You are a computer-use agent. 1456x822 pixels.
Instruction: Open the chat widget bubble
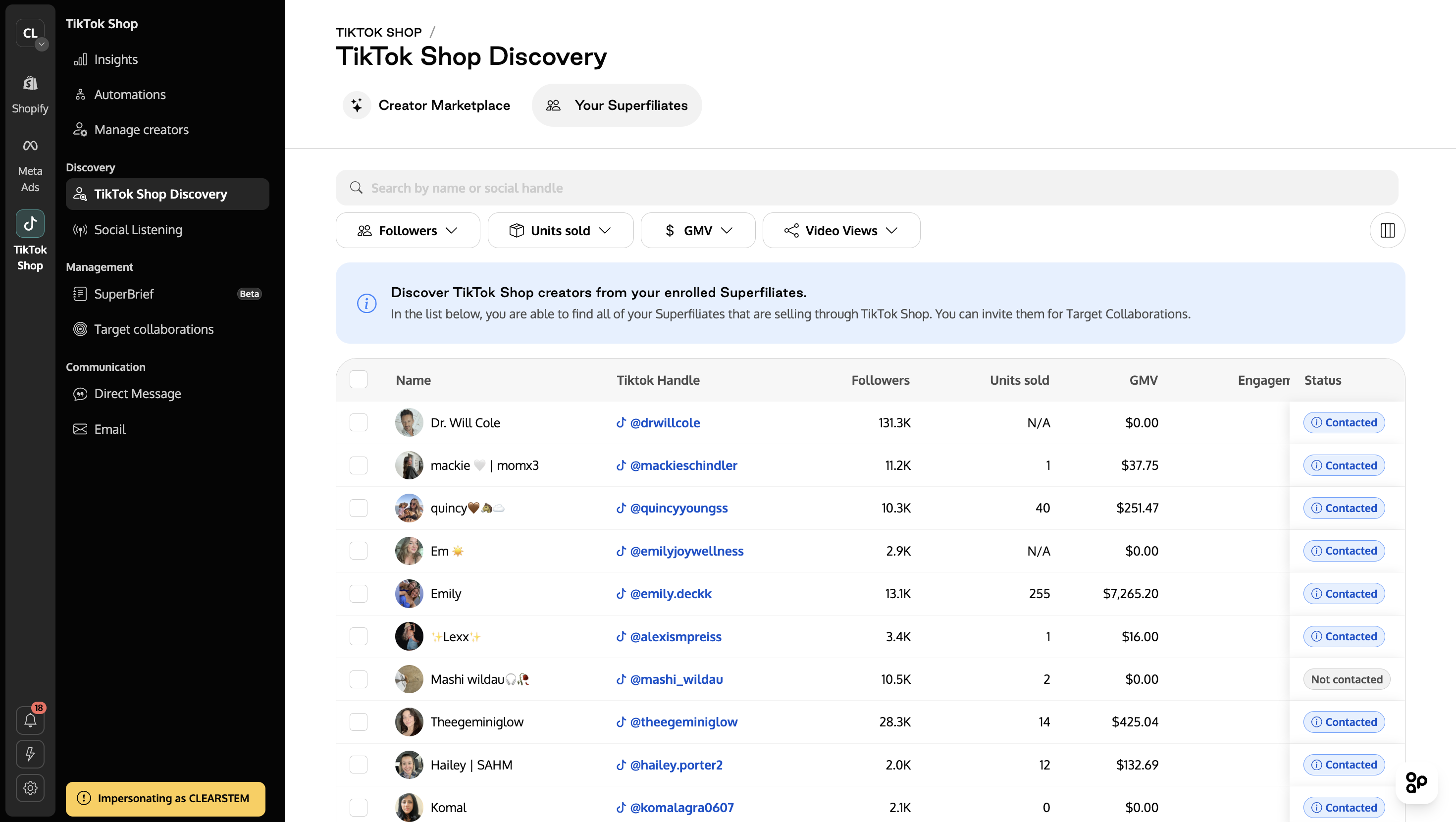coord(1416,782)
